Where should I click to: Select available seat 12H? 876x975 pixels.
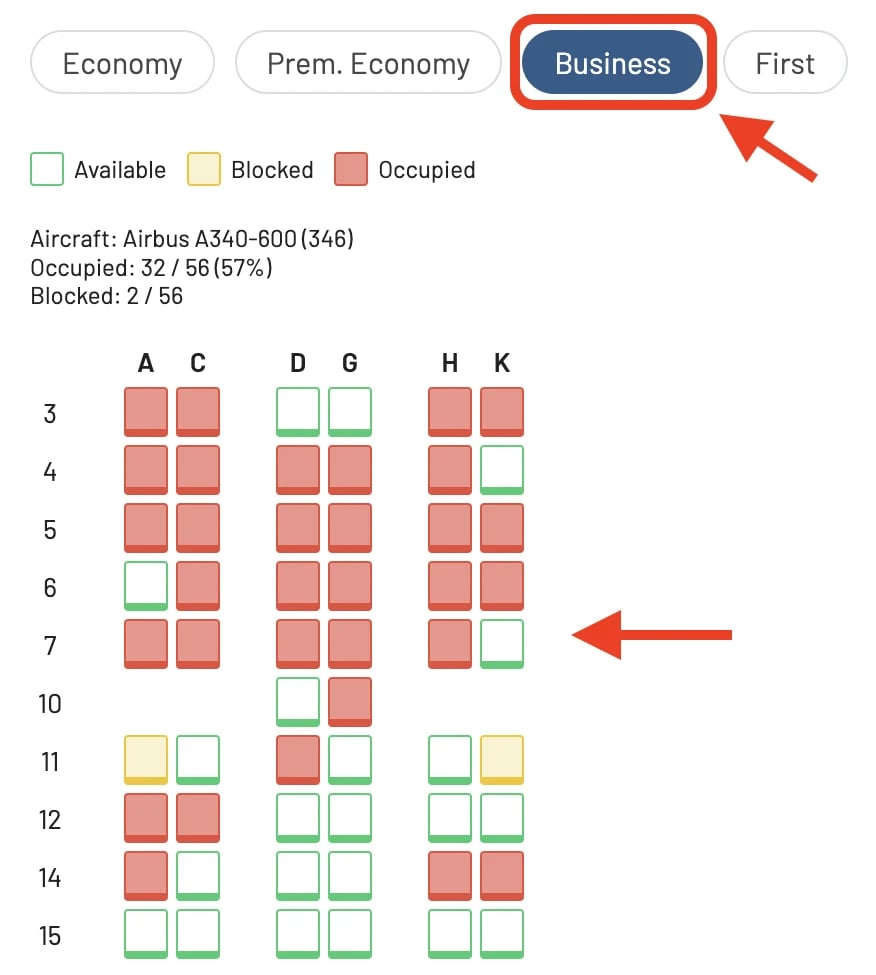click(x=450, y=818)
